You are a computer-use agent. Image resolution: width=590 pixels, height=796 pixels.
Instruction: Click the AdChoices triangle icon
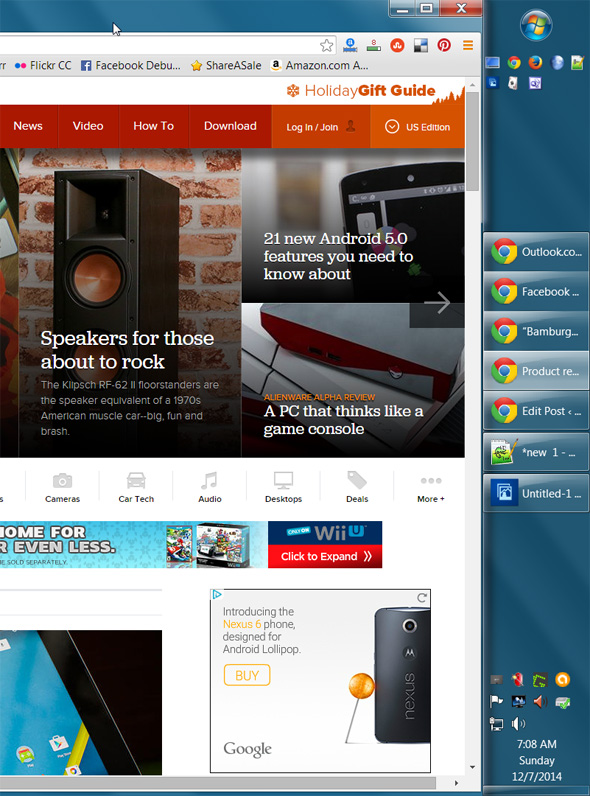click(217, 594)
